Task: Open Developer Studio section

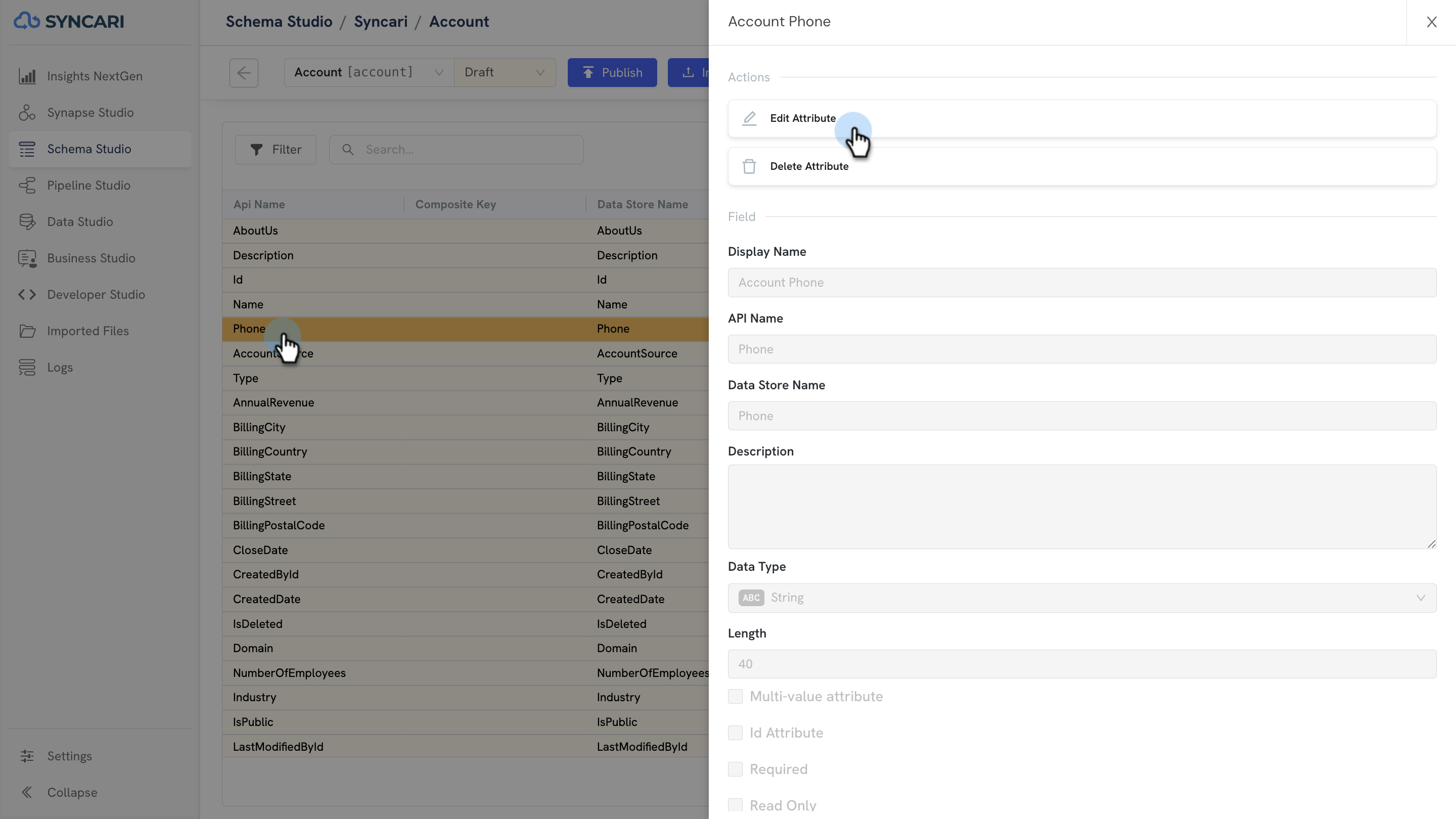Action: [100, 294]
